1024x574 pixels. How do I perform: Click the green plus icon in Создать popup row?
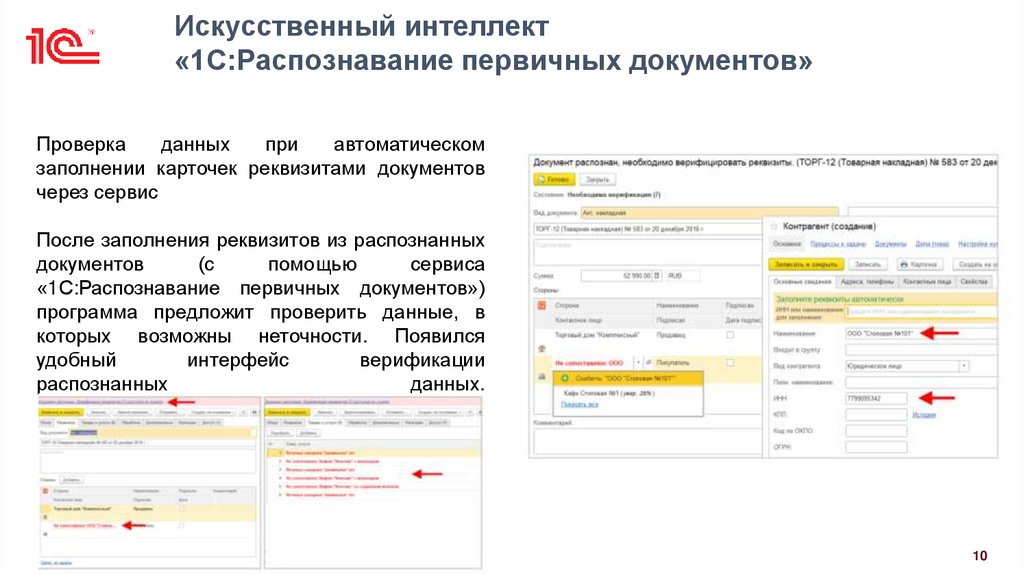565,378
